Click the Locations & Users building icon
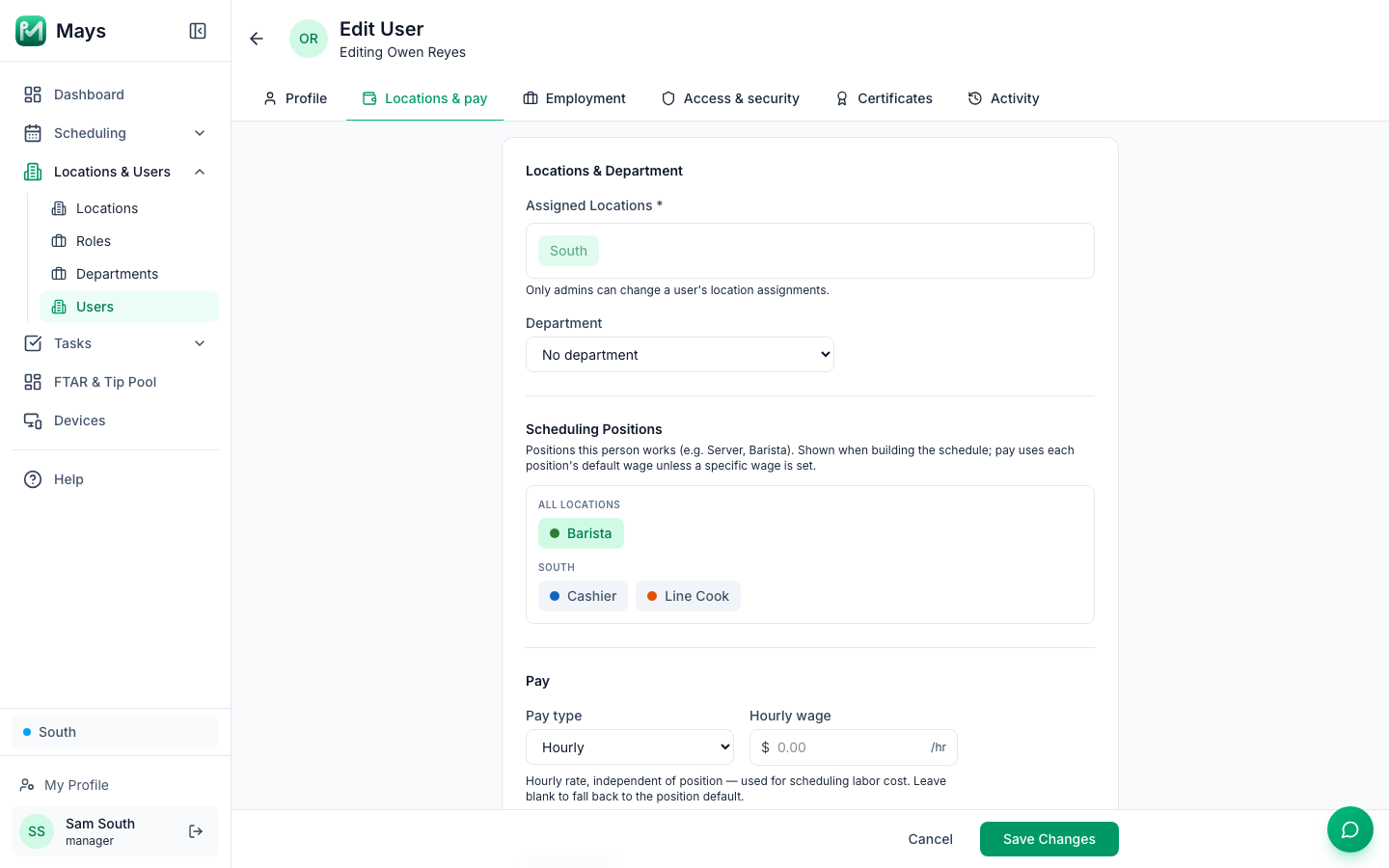 click(x=33, y=172)
